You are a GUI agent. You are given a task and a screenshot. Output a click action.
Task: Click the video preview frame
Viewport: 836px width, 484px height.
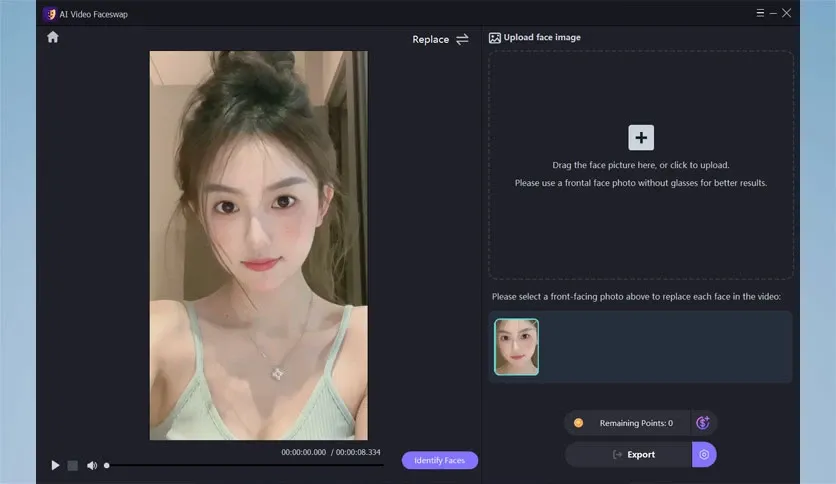tap(259, 245)
